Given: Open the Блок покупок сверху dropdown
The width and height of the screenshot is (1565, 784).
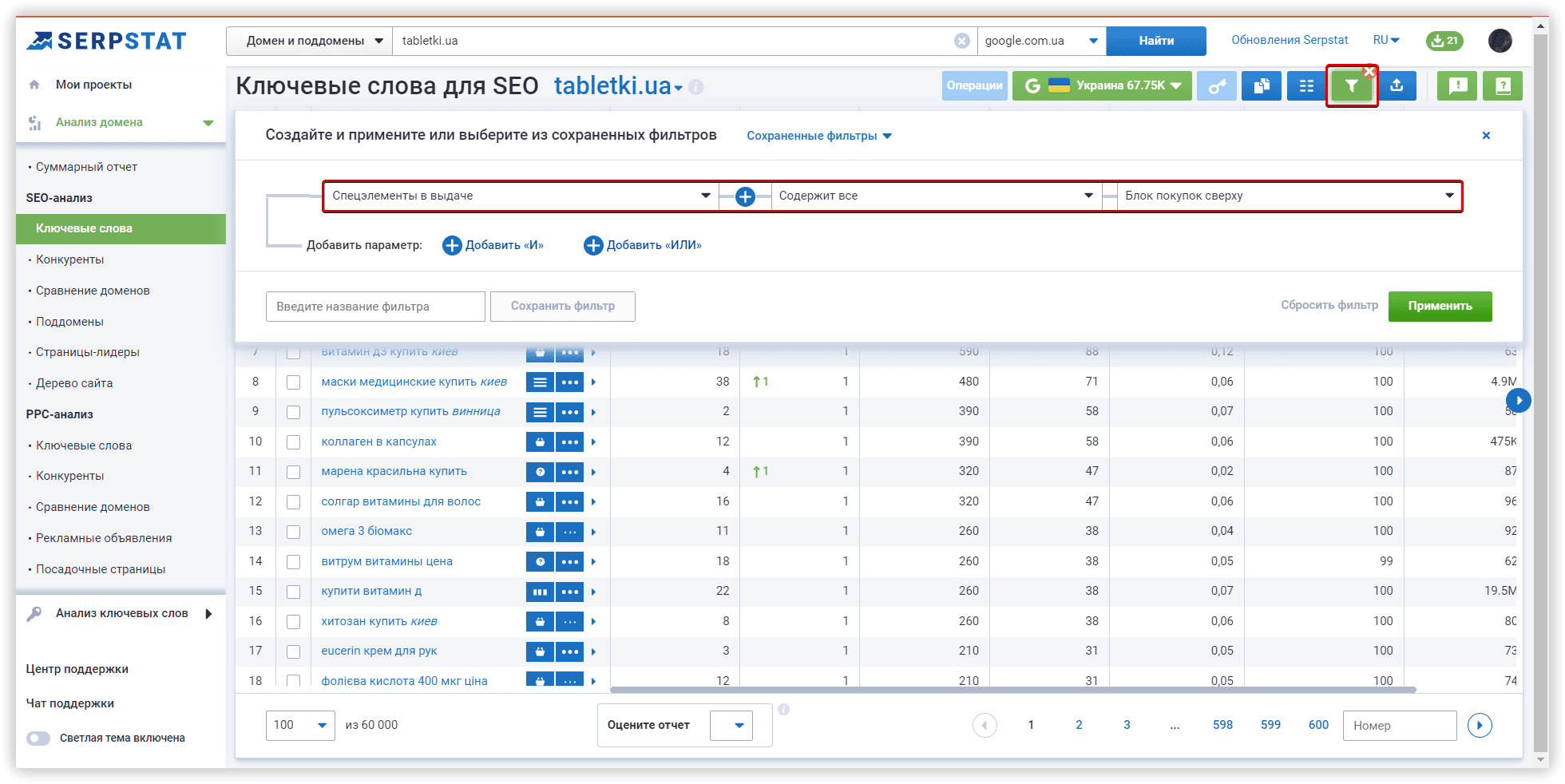Looking at the screenshot, I should coord(1290,196).
